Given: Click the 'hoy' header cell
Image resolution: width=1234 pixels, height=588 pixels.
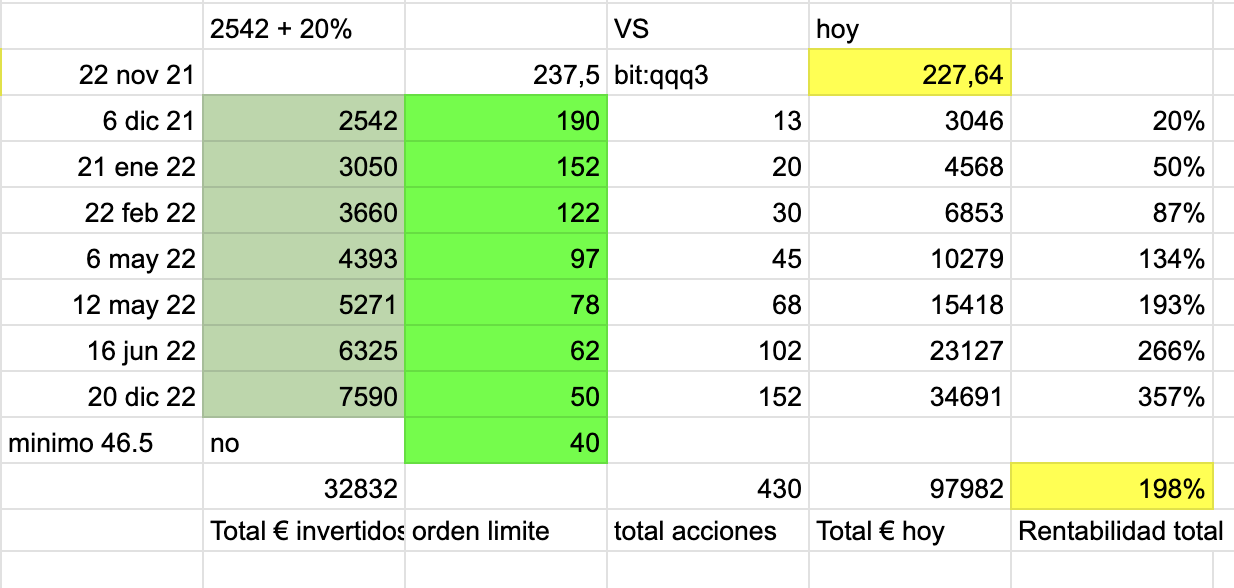Looking at the screenshot, I should tap(910, 27).
